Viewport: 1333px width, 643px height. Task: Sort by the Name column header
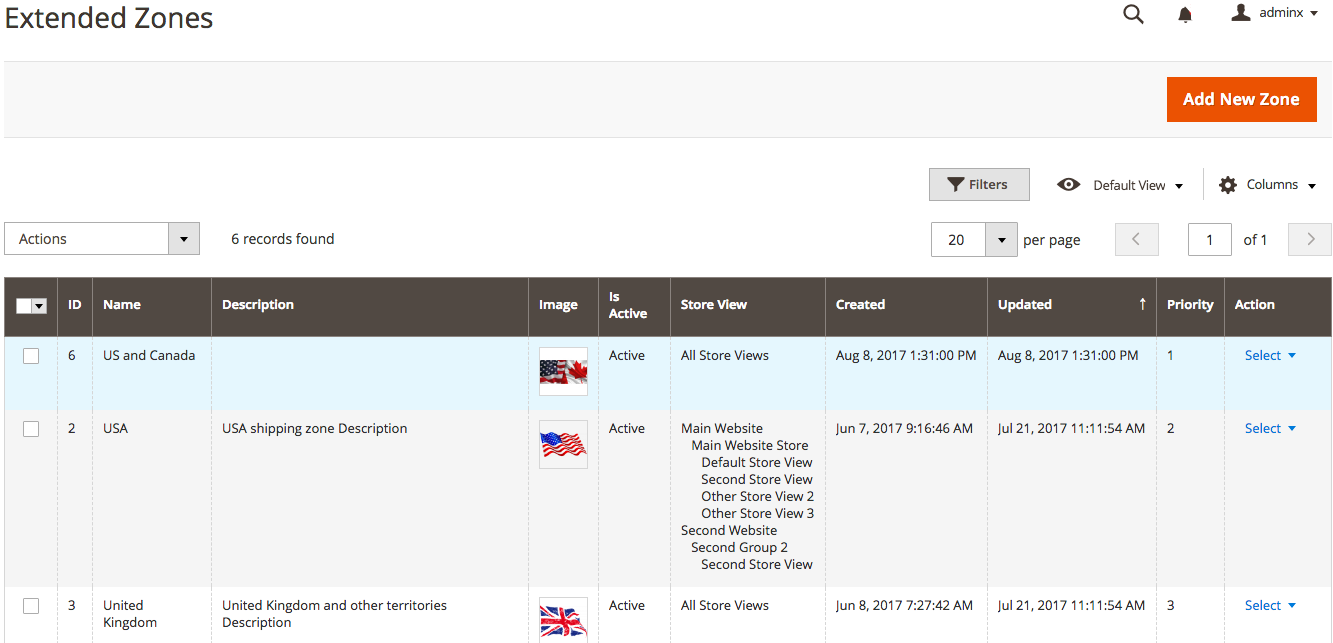point(152,305)
